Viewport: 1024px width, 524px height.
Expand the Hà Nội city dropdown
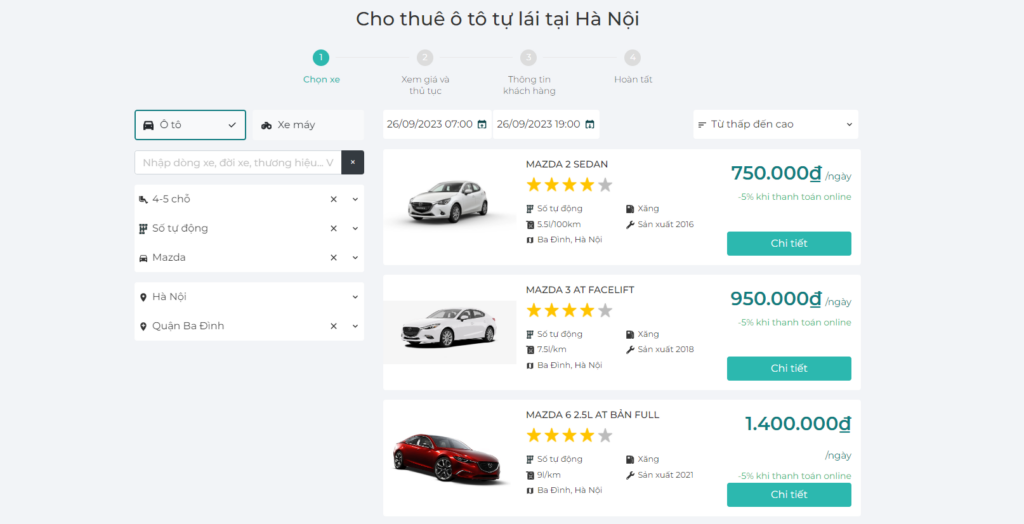pyautogui.click(x=354, y=297)
